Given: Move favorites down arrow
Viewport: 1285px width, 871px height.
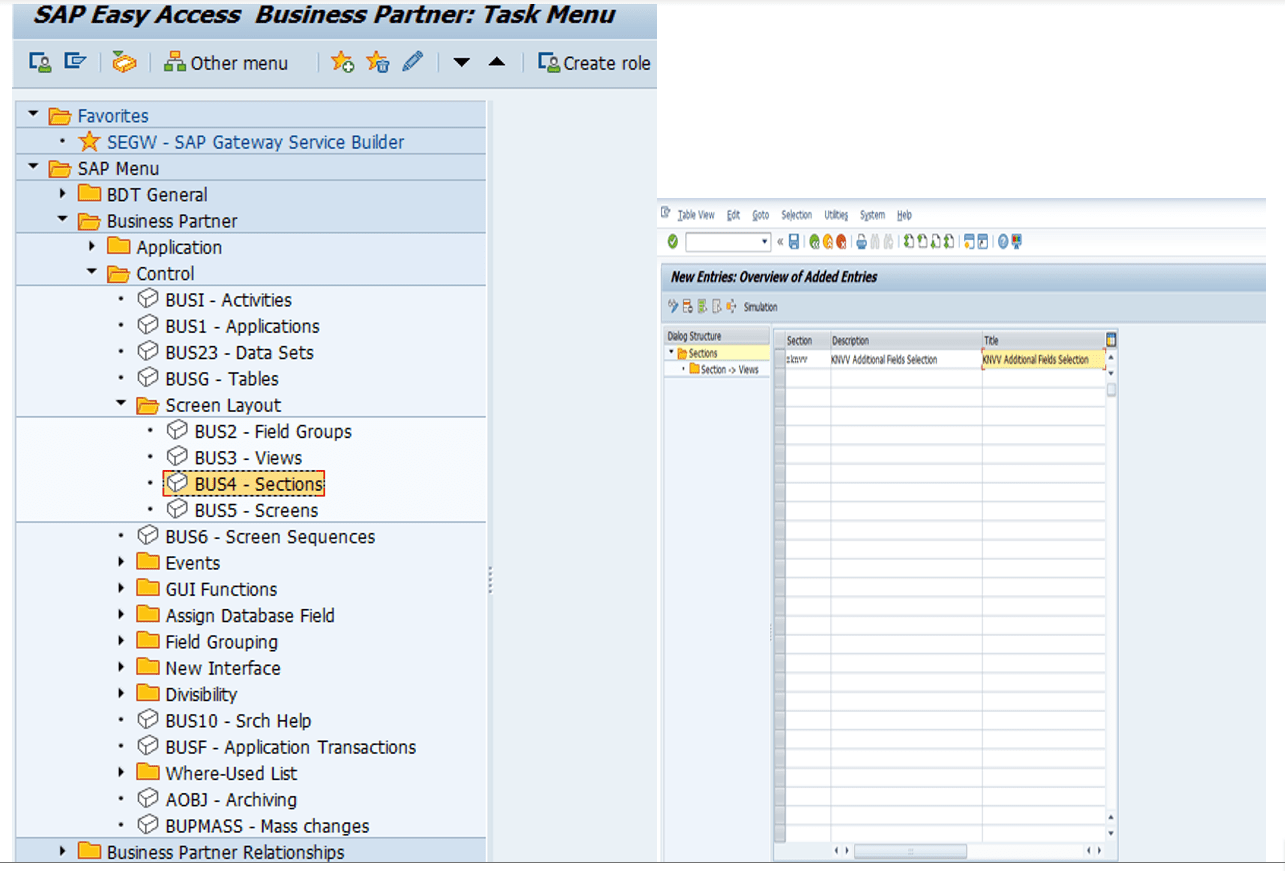Looking at the screenshot, I should pyautogui.click(x=461, y=62).
